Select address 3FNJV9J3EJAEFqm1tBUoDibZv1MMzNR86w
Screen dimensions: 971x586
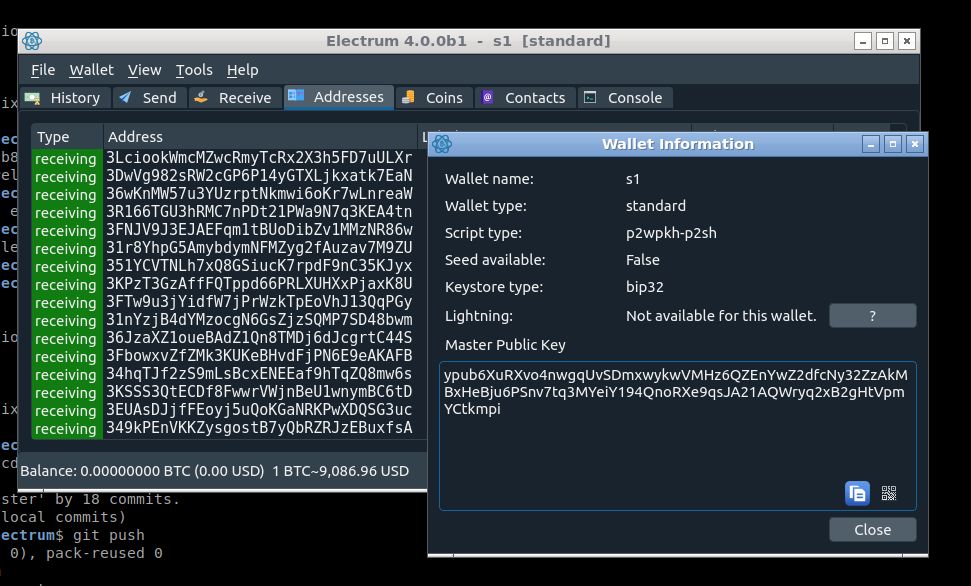(259, 230)
